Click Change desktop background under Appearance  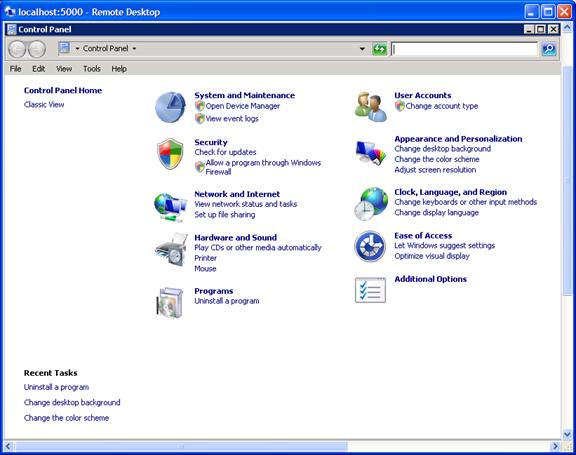tap(443, 149)
